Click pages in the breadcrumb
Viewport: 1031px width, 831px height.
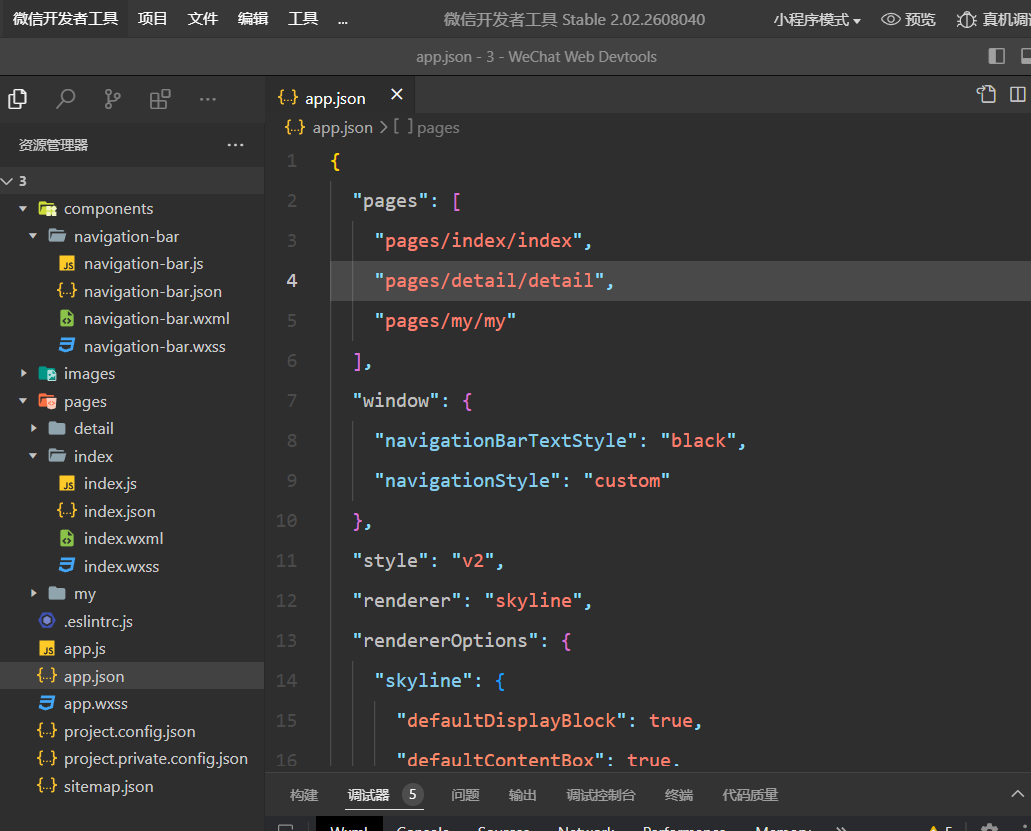[438, 128]
